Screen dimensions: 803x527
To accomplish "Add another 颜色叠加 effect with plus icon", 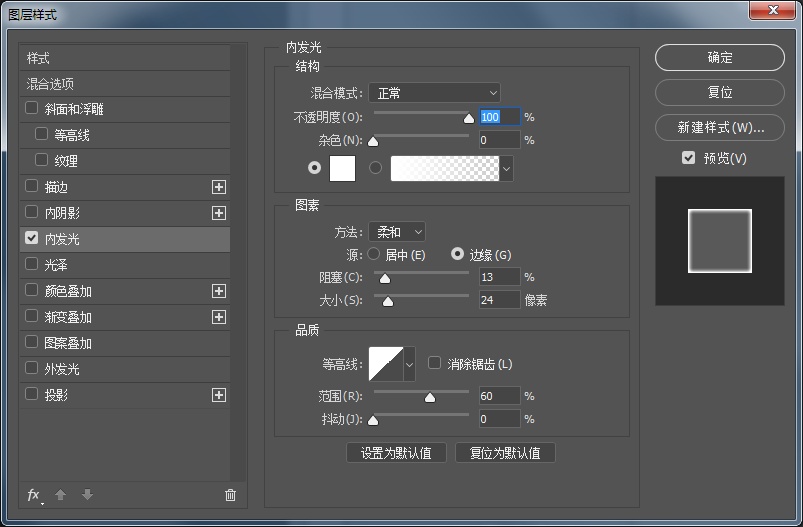I will click(219, 291).
